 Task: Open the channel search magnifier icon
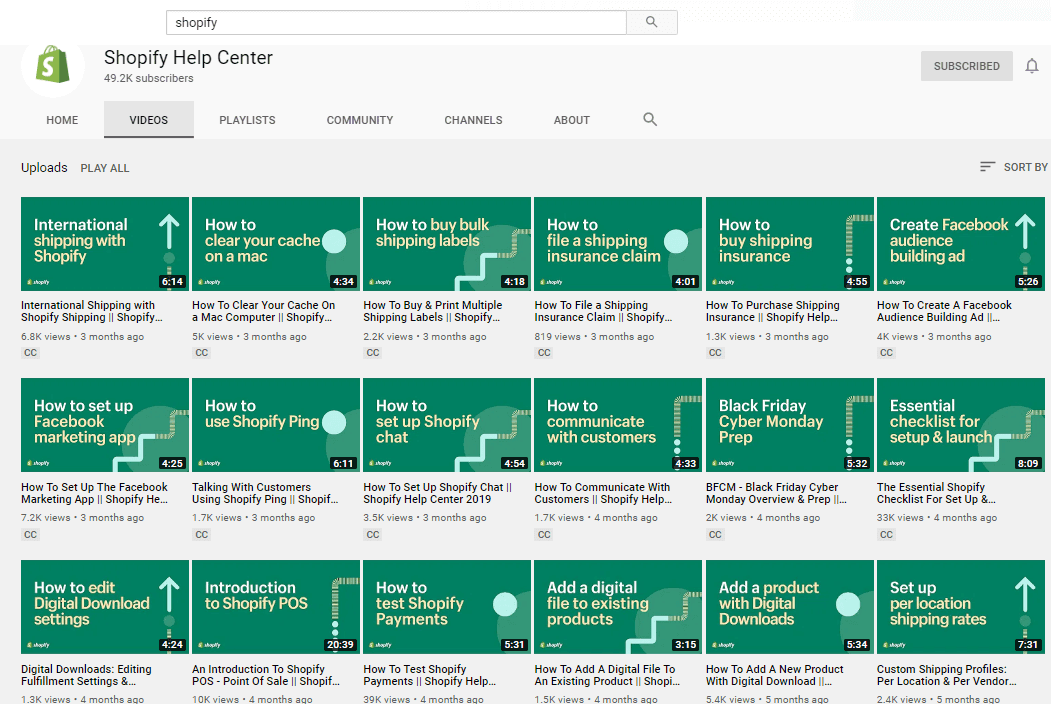650,119
